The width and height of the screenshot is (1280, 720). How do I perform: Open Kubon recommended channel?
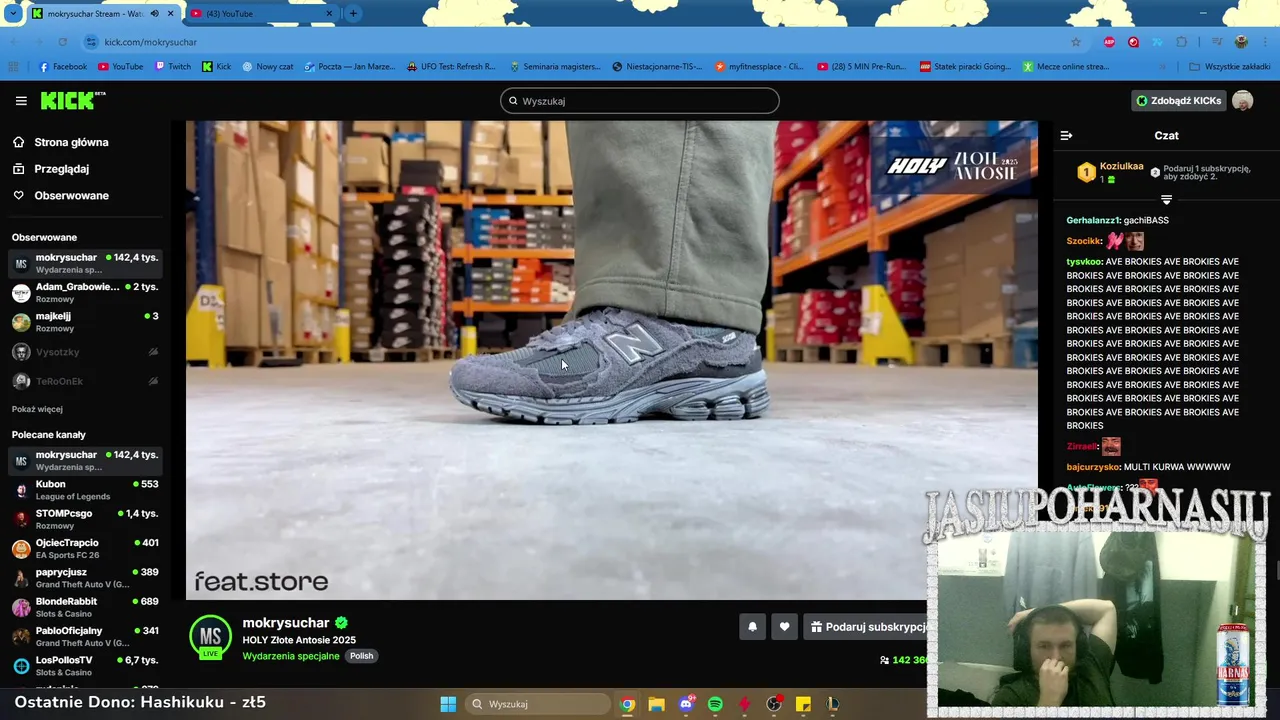pyautogui.click(x=84, y=490)
